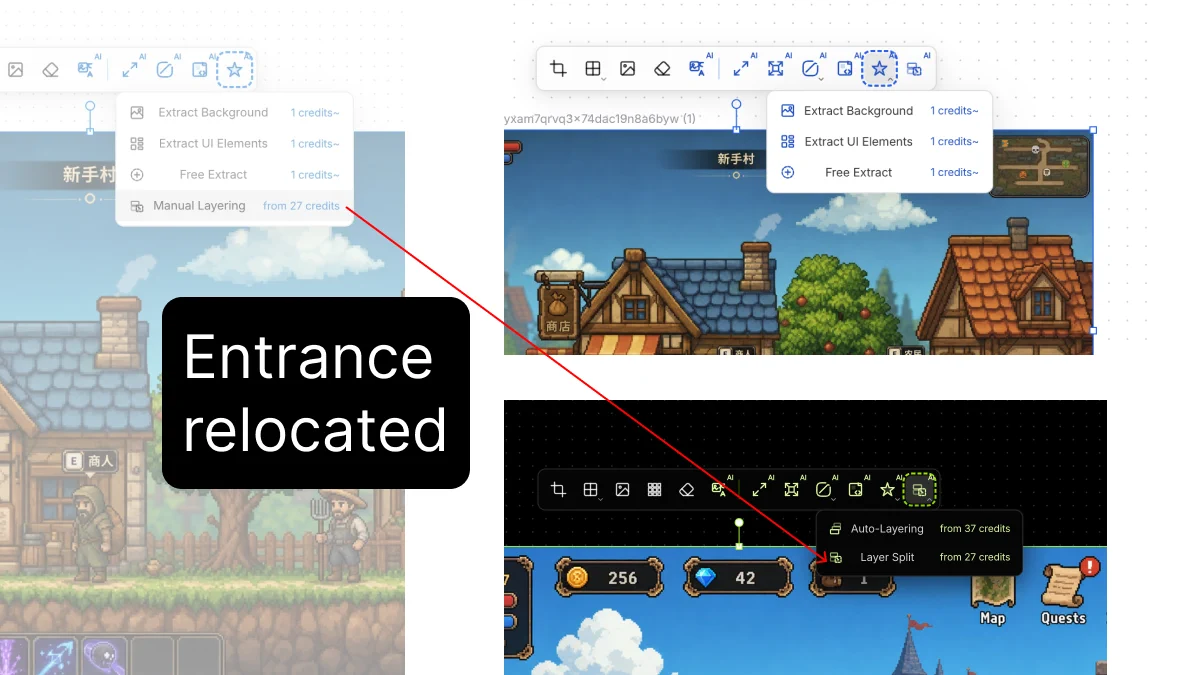
Task: Open the grid split dropdown in the light toolbar
Action: point(593,69)
